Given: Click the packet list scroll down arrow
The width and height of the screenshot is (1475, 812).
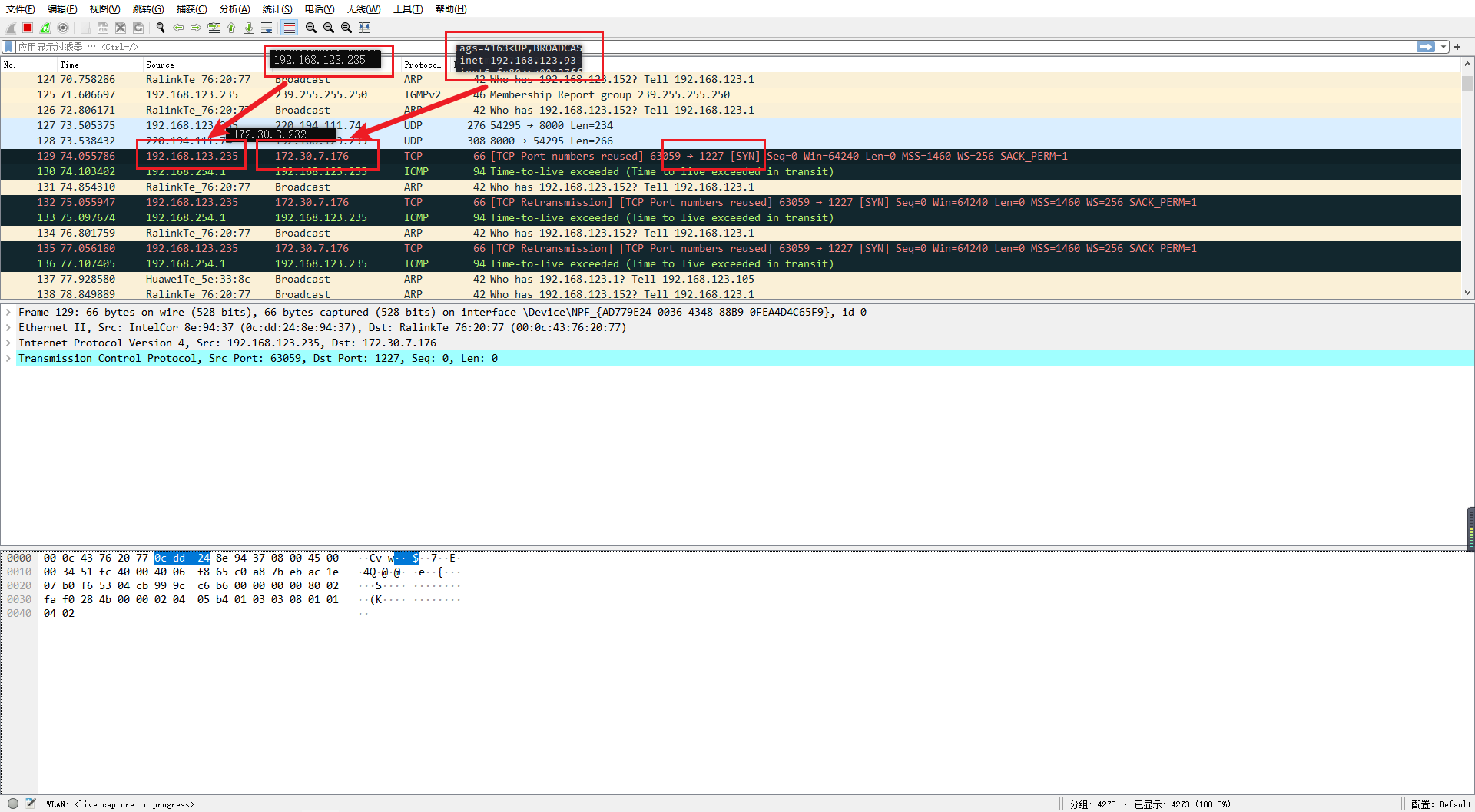Looking at the screenshot, I should point(1467,293).
